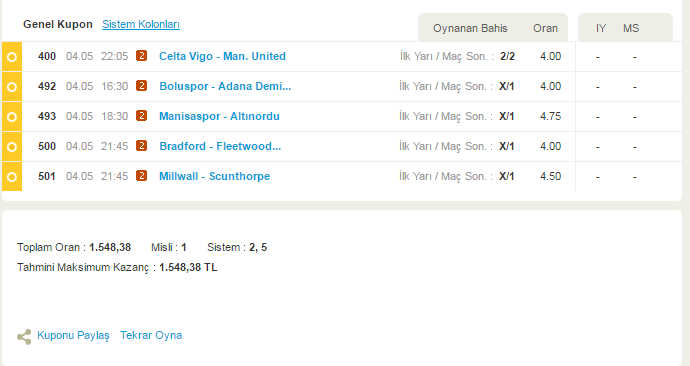Click yellow status circle for match 500
This screenshot has width=690, height=366.
click(x=12, y=146)
